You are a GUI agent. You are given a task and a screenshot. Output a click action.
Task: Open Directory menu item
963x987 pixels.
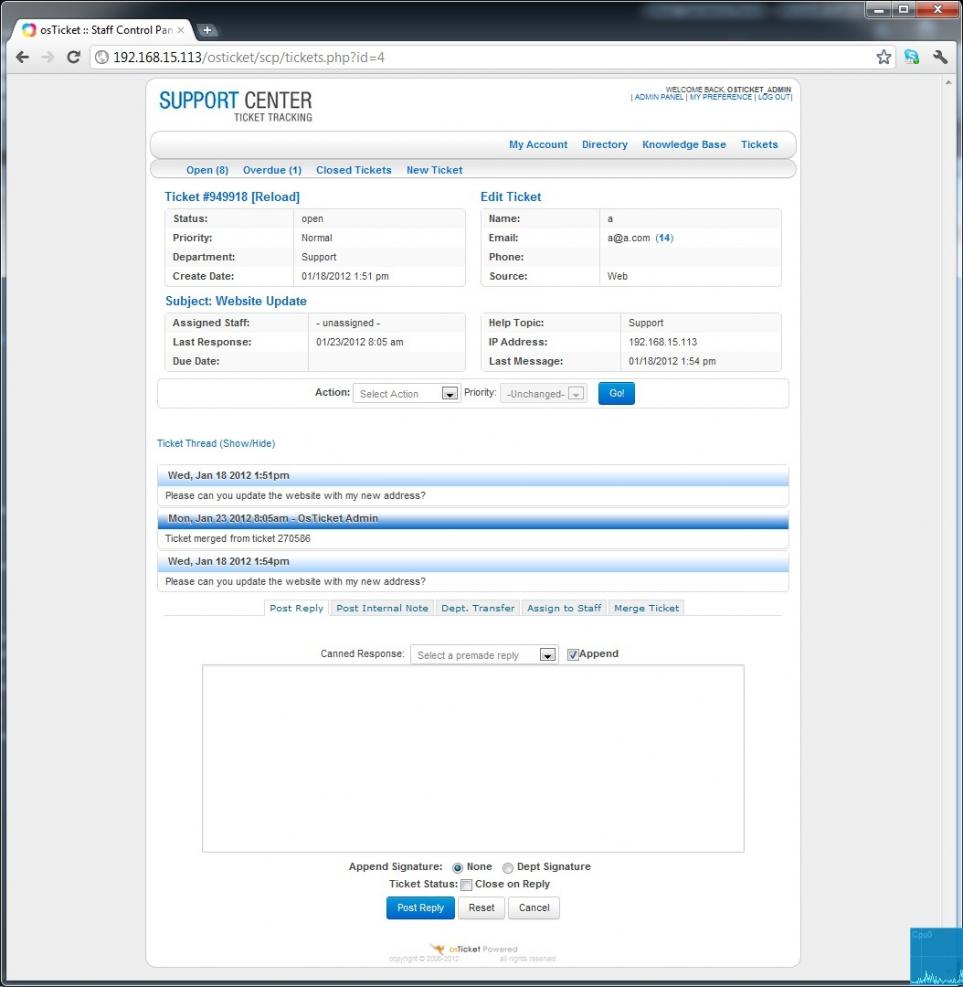coord(604,144)
